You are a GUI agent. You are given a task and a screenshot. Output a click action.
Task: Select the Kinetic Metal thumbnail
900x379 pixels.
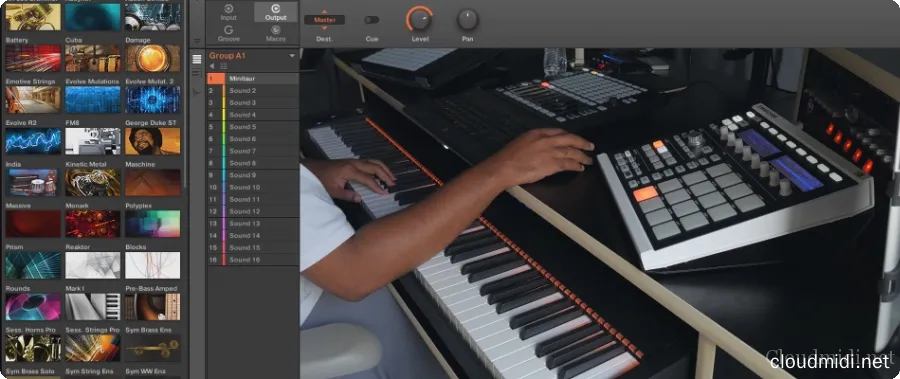(x=93, y=183)
